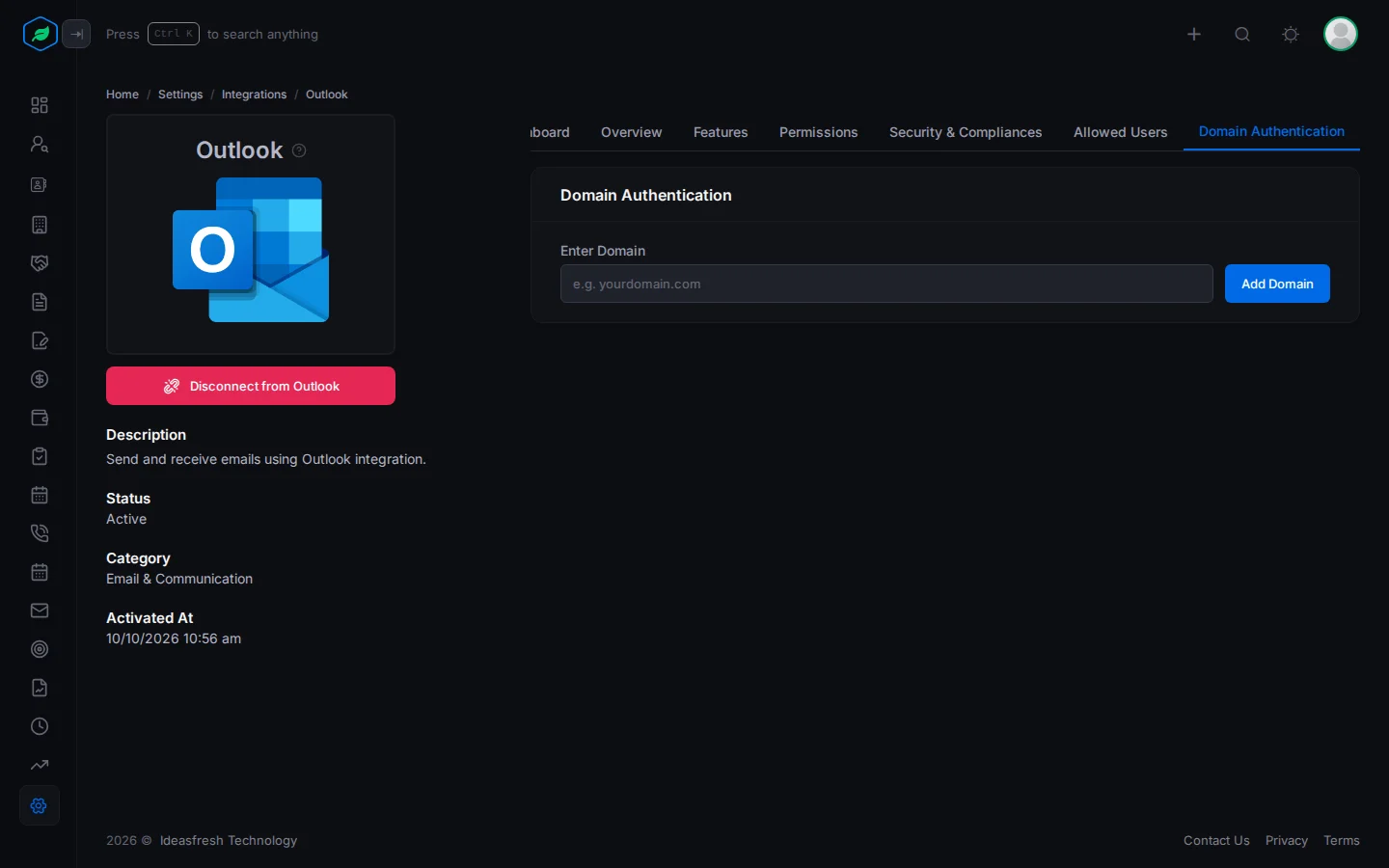The image size is (1389, 868).
Task: Open the Permissions tab
Action: click(818, 132)
